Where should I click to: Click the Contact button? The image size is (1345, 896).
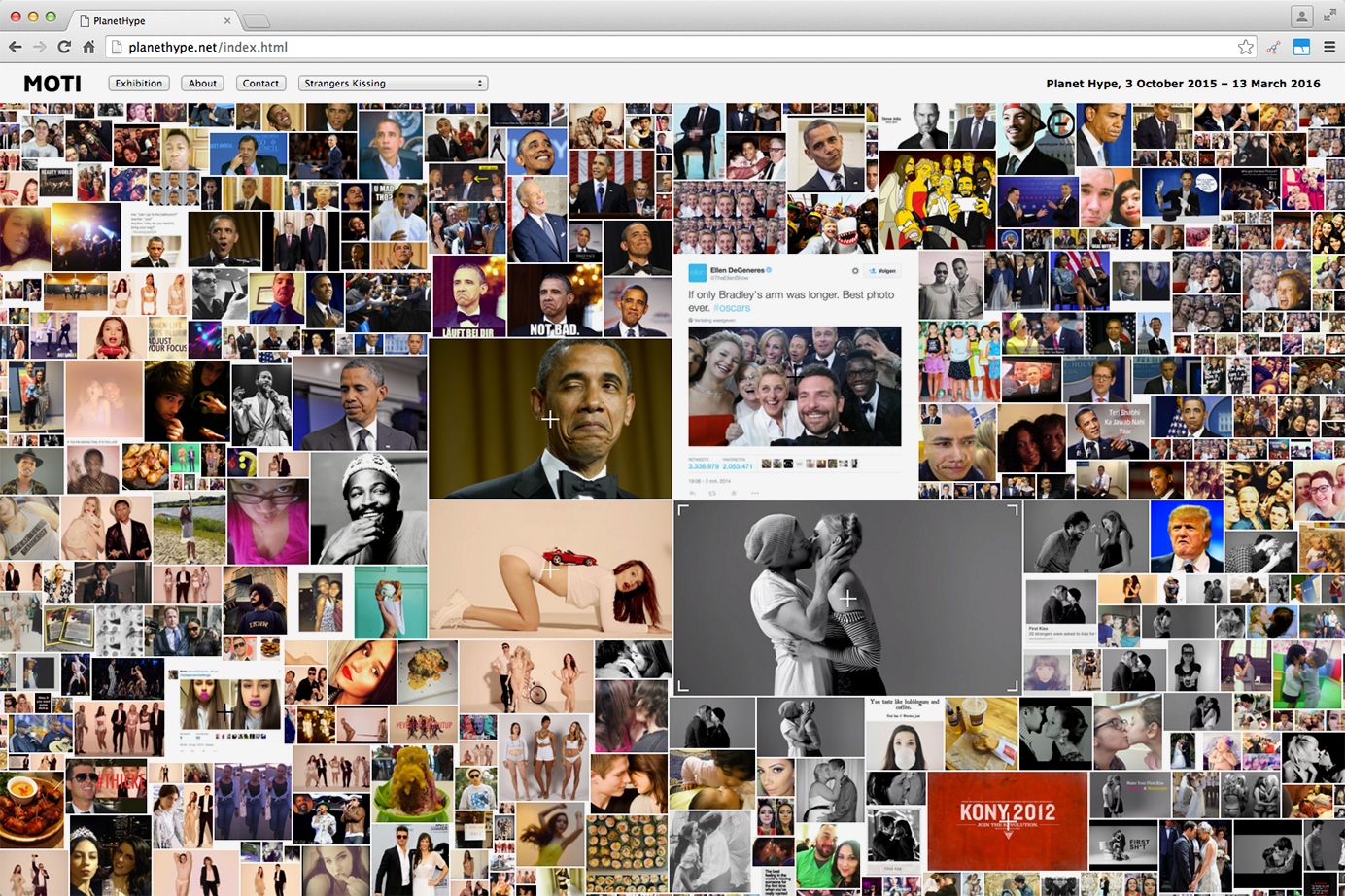pyautogui.click(x=260, y=84)
